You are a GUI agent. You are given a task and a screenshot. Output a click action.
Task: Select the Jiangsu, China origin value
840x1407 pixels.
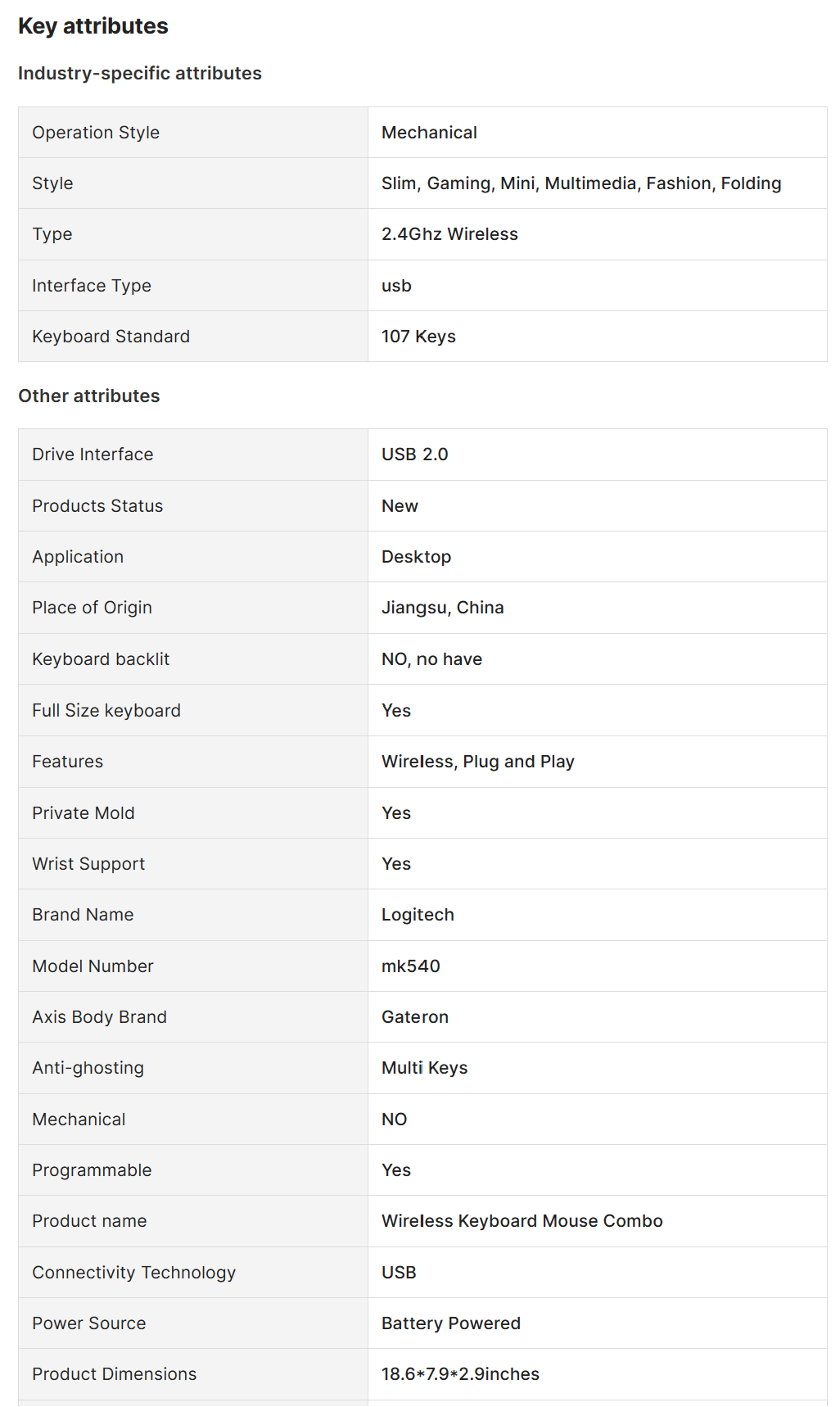point(442,608)
